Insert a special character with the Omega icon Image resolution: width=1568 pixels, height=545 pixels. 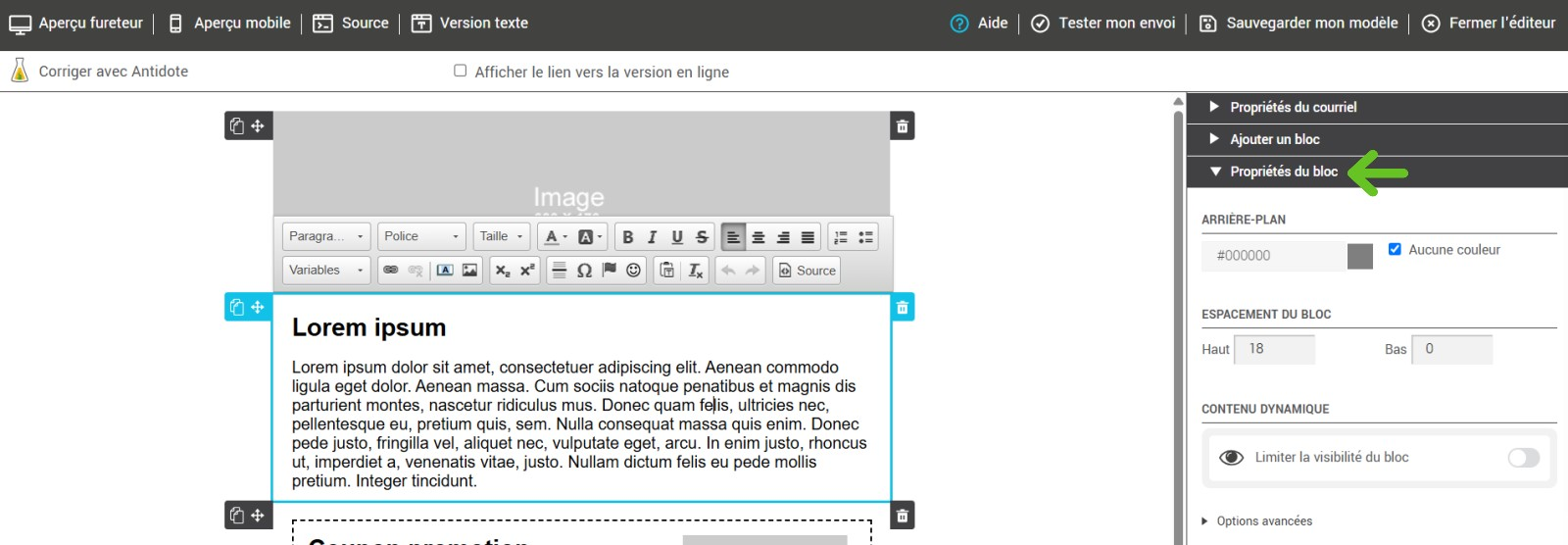584,271
